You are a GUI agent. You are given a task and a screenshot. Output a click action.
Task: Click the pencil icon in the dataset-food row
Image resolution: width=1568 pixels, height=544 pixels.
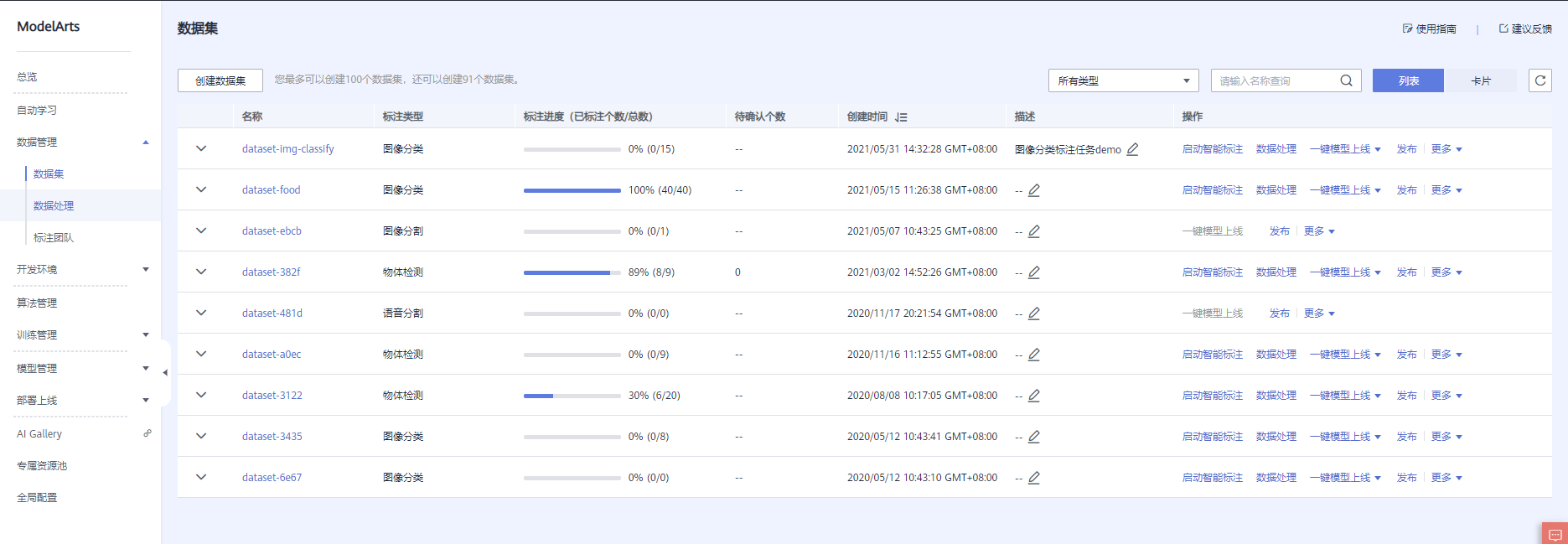(x=1034, y=190)
